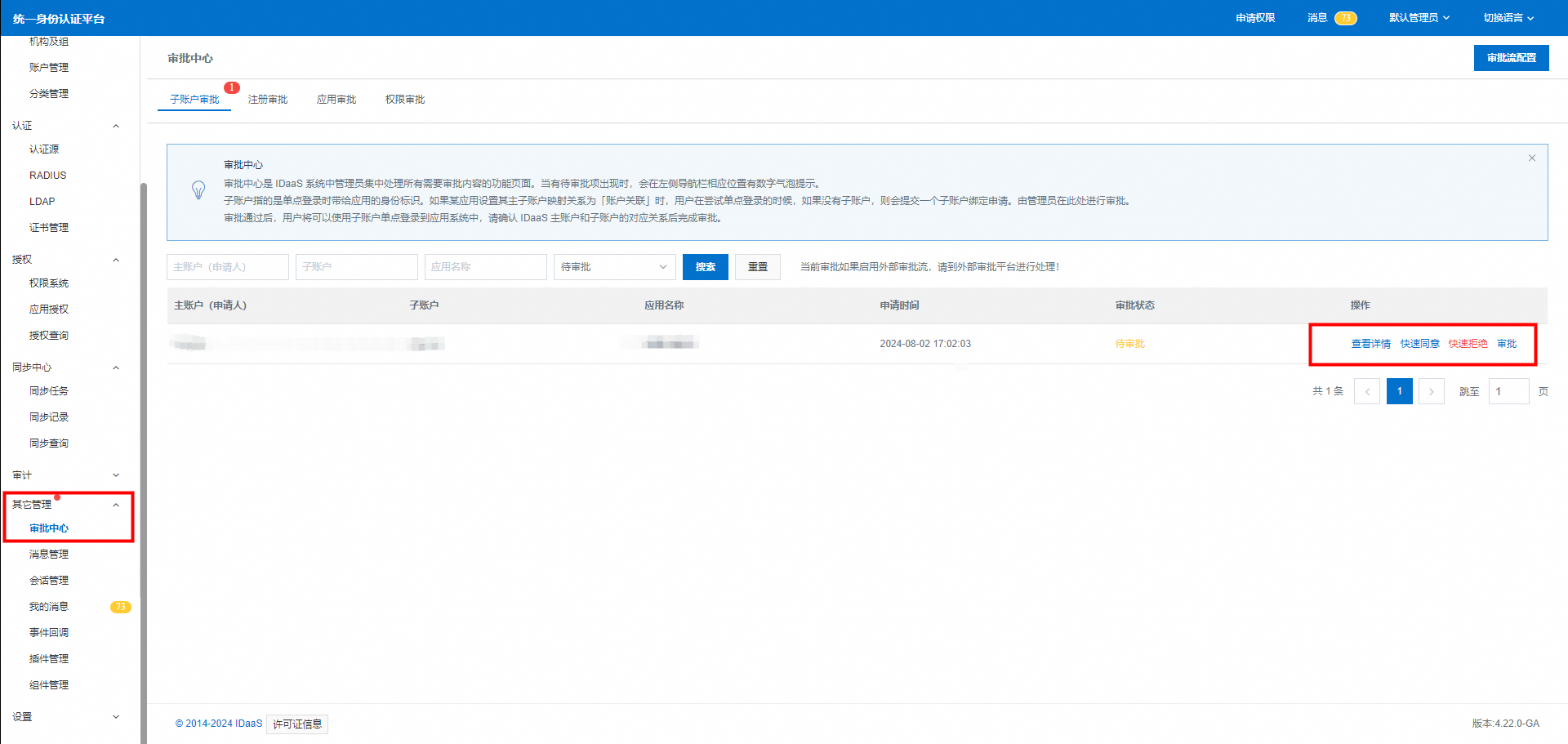Switch to the 注册审批 tab
Screen dimensions: 1568x744
tap(268, 100)
